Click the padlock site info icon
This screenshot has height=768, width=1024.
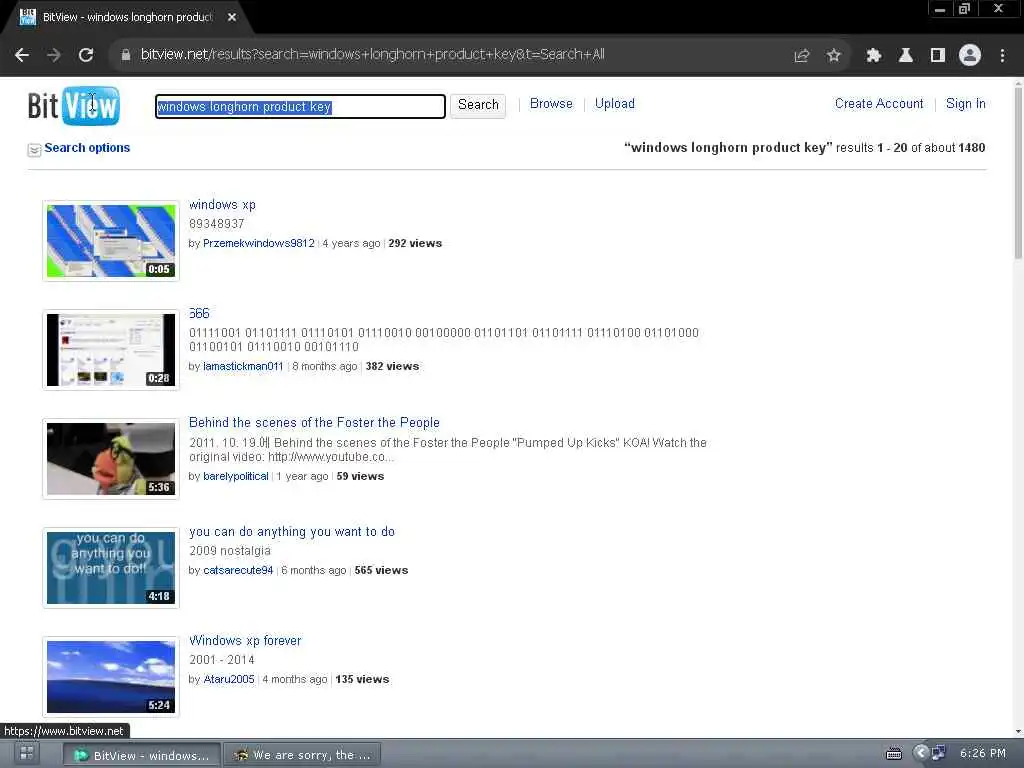tap(125, 55)
